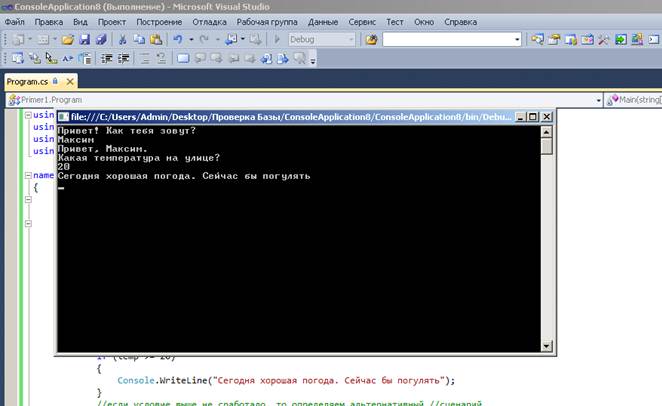The image size is (662, 406).
Task: Open the Отладка menu
Action: [x=209, y=22]
